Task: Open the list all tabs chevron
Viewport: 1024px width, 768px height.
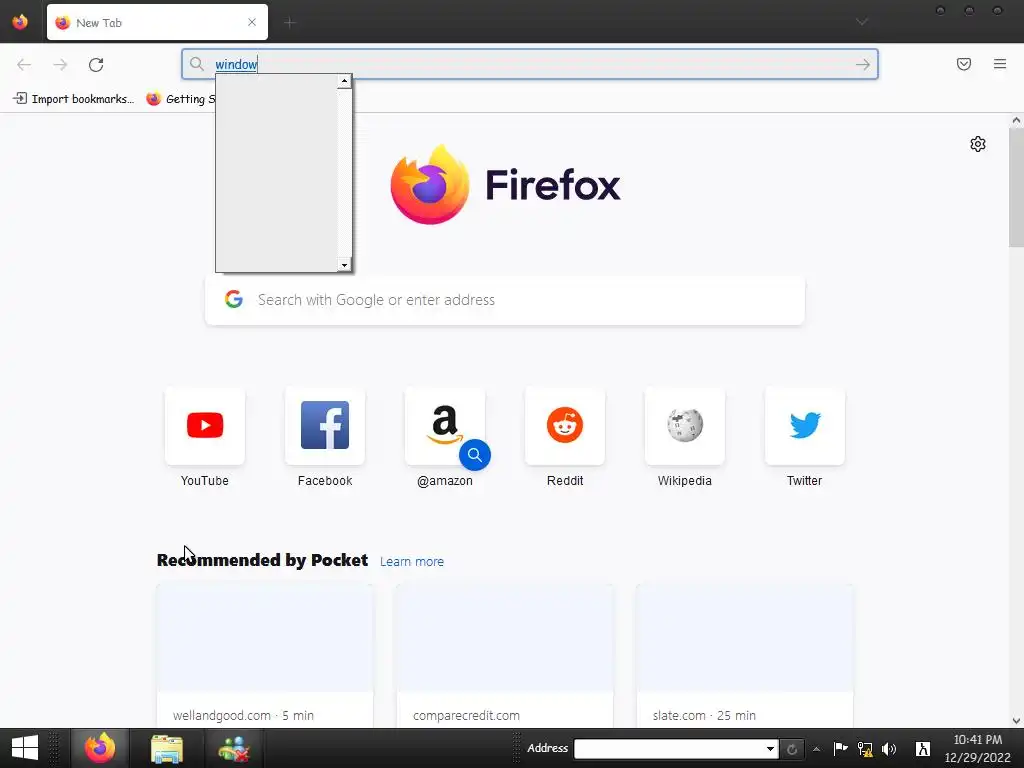Action: click(862, 22)
